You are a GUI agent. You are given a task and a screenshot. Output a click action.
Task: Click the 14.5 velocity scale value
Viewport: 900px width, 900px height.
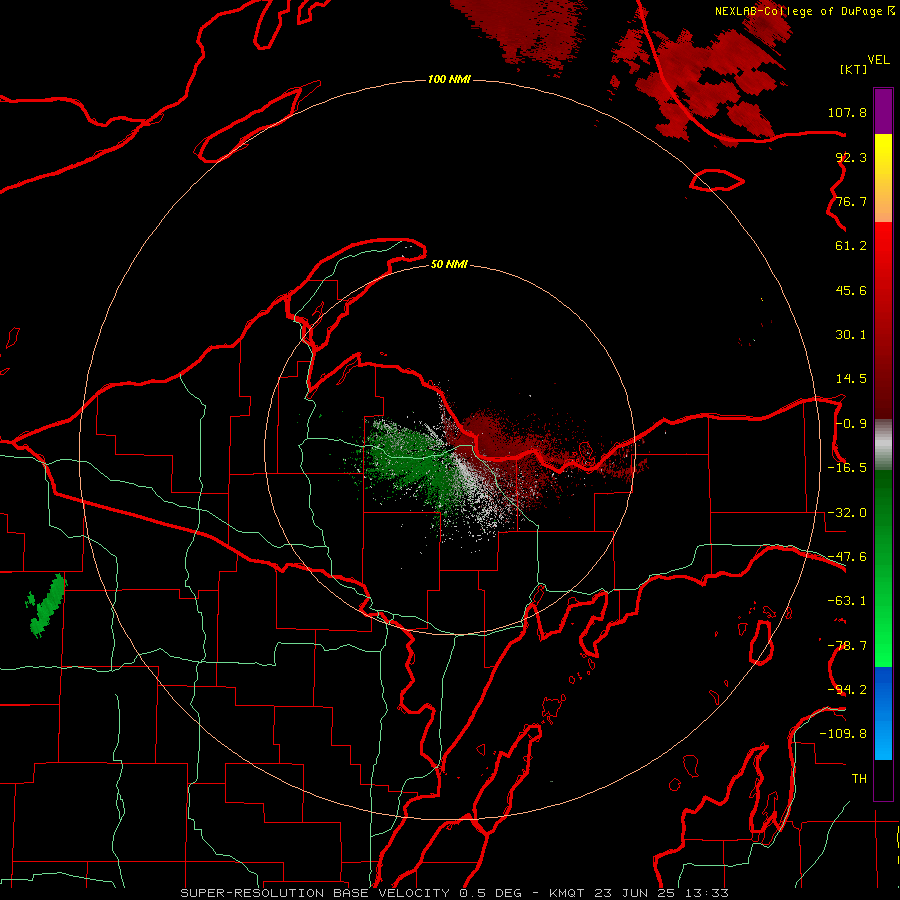(x=851, y=379)
